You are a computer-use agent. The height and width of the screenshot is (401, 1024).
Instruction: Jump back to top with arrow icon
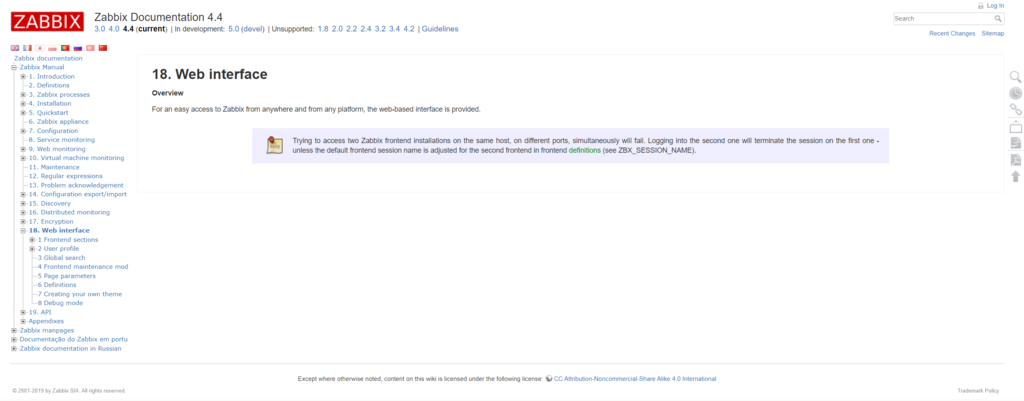pyautogui.click(x=1015, y=177)
